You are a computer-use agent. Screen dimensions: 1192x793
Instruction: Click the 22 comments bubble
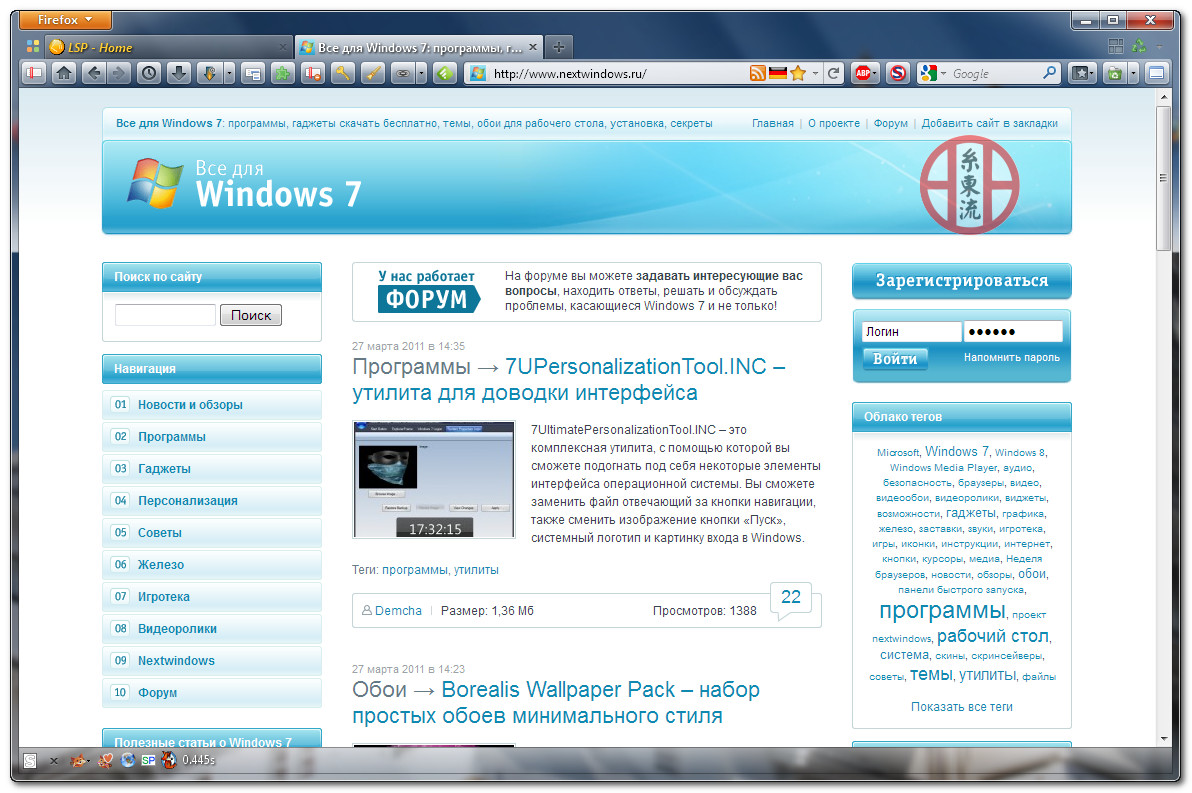coord(791,598)
